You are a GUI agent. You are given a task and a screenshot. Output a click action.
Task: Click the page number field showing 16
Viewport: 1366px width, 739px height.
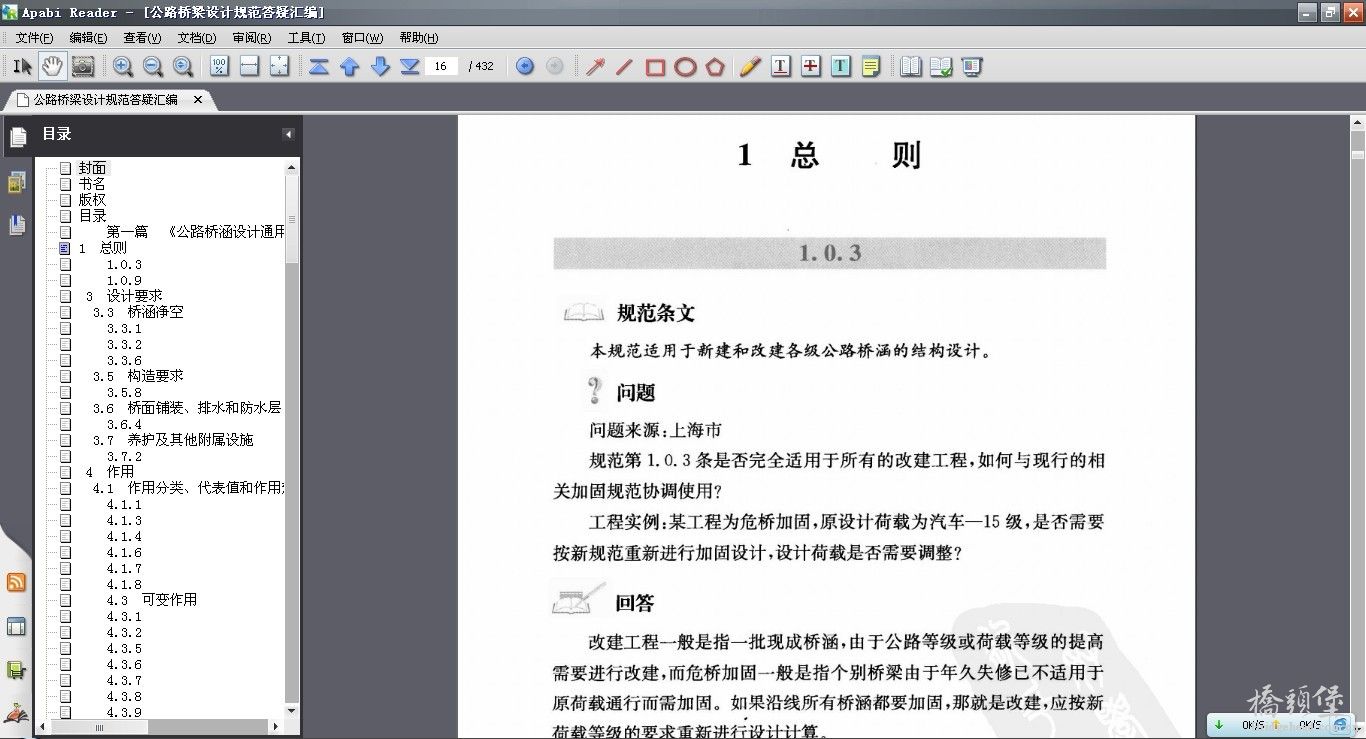pos(441,66)
